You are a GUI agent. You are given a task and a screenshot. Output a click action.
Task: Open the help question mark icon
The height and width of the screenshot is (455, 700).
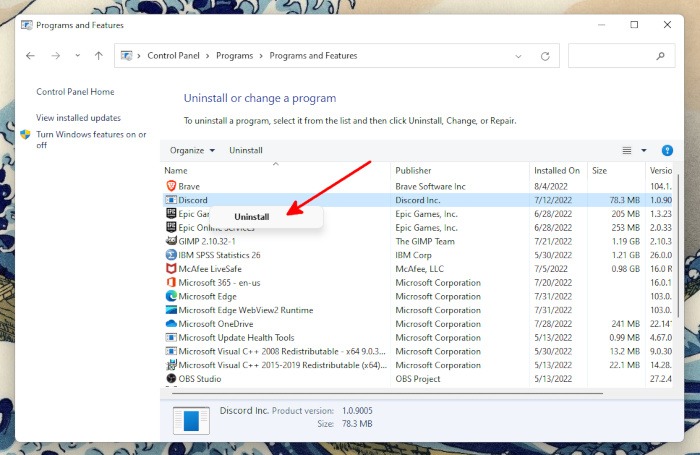667,150
